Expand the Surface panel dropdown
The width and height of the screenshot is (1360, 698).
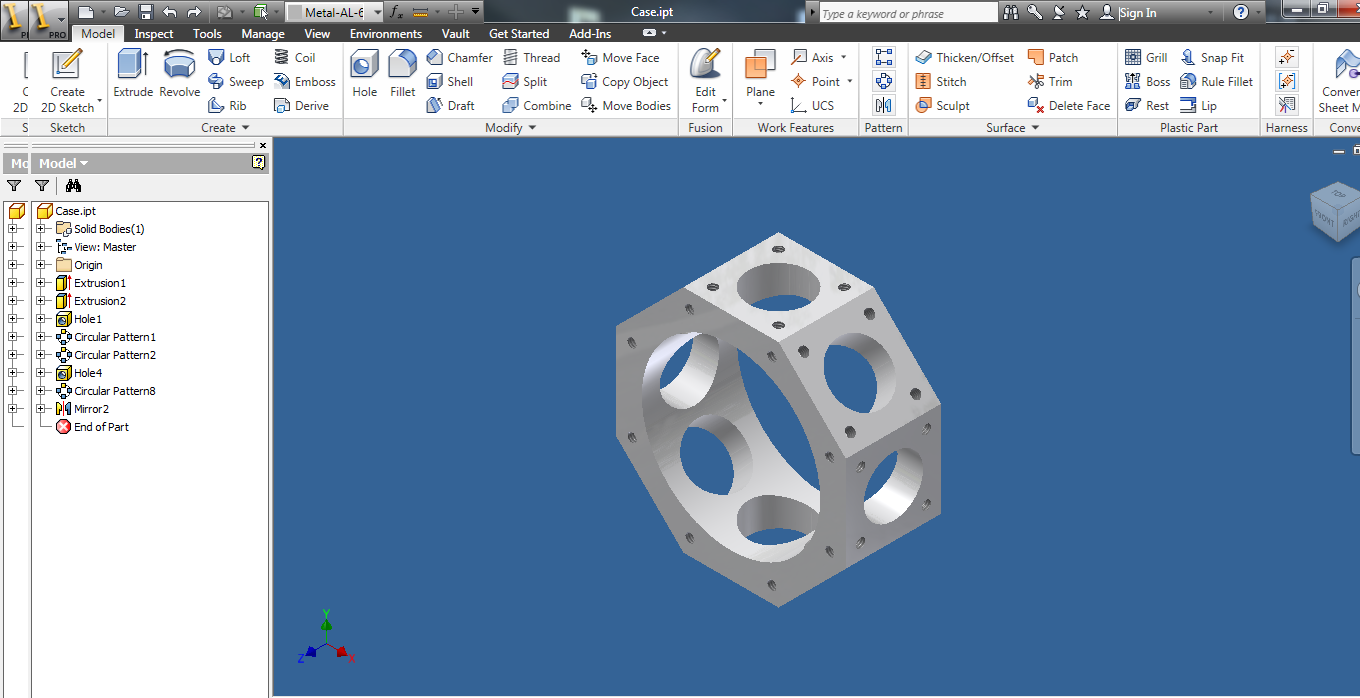pos(1035,128)
